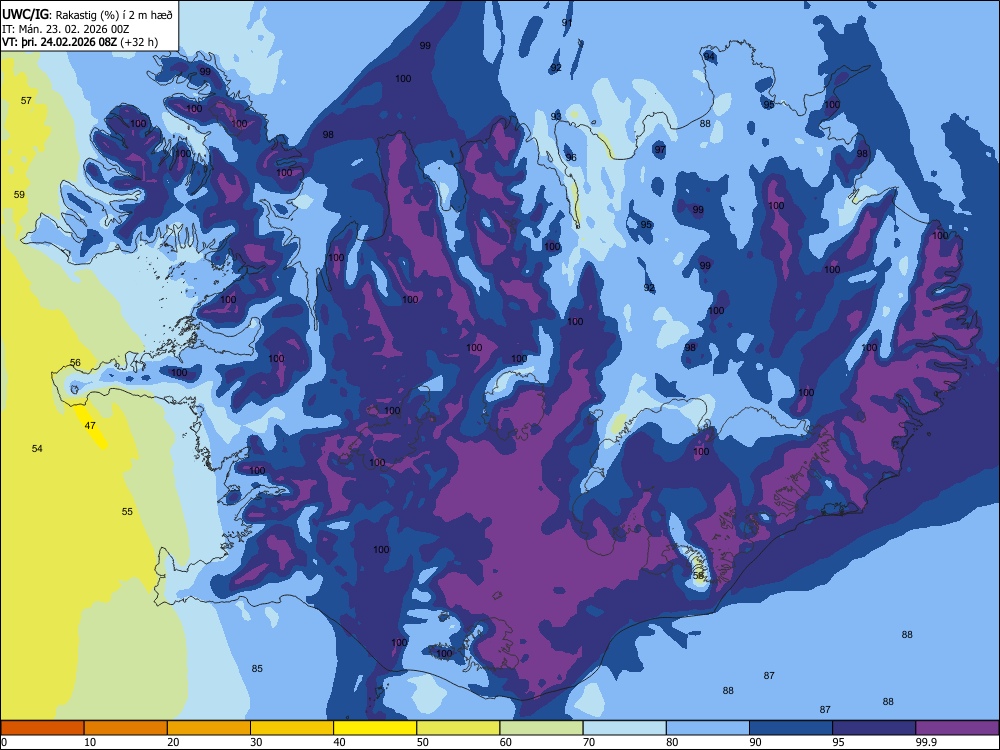Click the '95' legend tick label
This screenshot has height=750, width=1000.
click(x=838, y=742)
